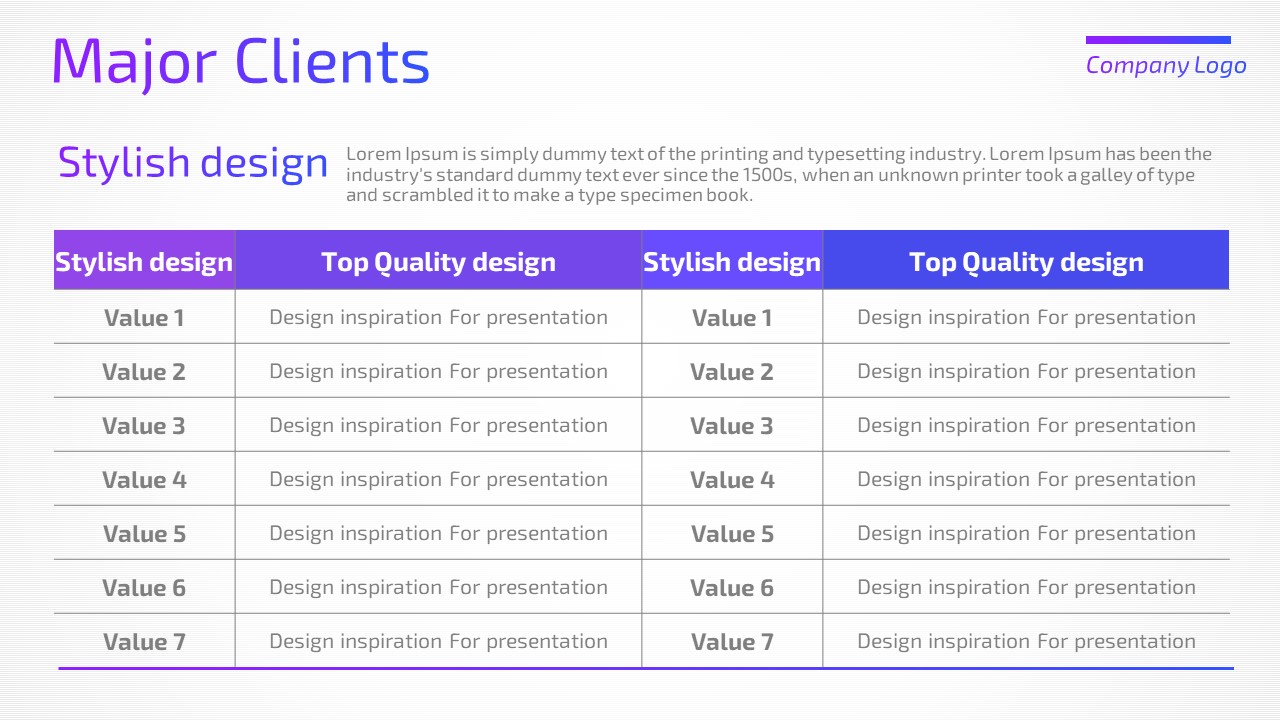Image resolution: width=1280 pixels, height=720 pixels.
Task: Select "Value 4" under the blue Stylish design header
Action: (x=732, y=480)
